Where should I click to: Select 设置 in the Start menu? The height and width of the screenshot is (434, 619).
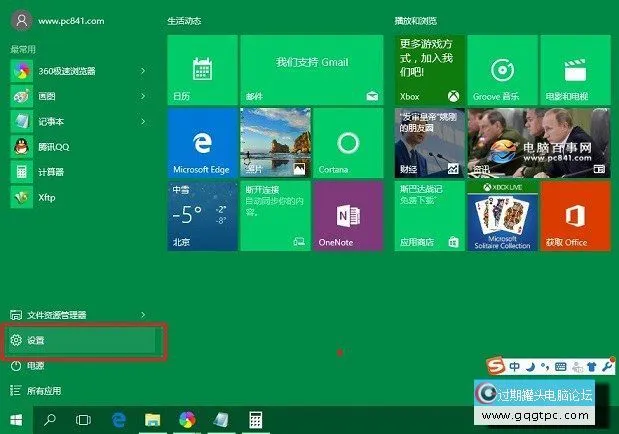pyautogui.click(x=80, y=341)
